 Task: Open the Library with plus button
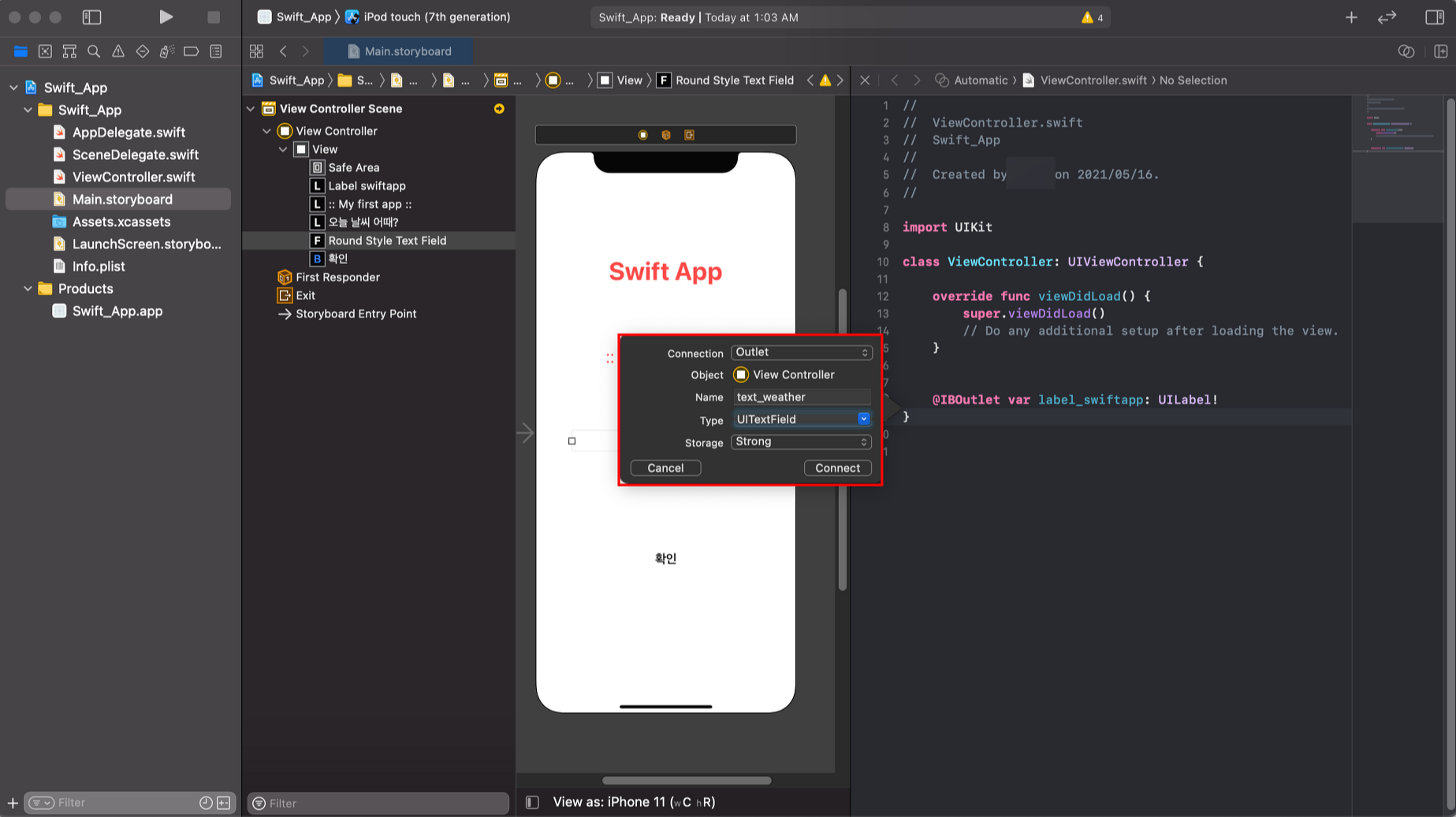pyautogui.click(x=1351, y=17)
